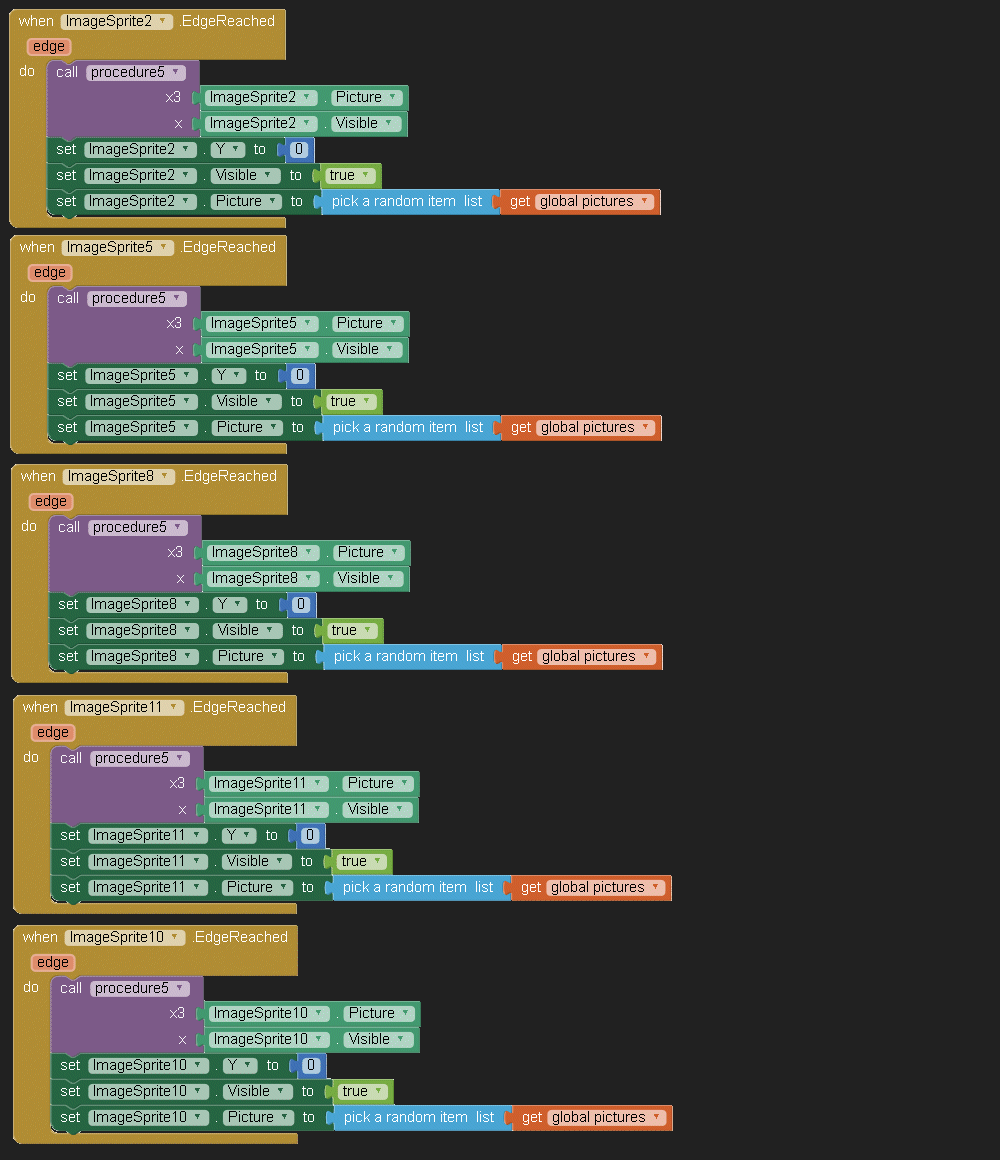Open Picture dropdown on x3 input of ImageSprite2 call
The width and height of the screenshot is (1000, 1160).
point(392,98)
